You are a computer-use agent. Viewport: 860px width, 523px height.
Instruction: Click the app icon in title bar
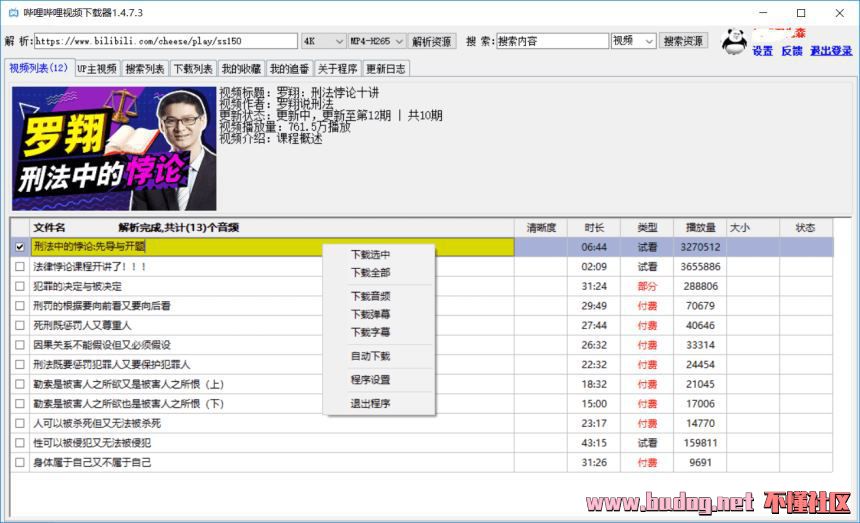click(11, 13)
